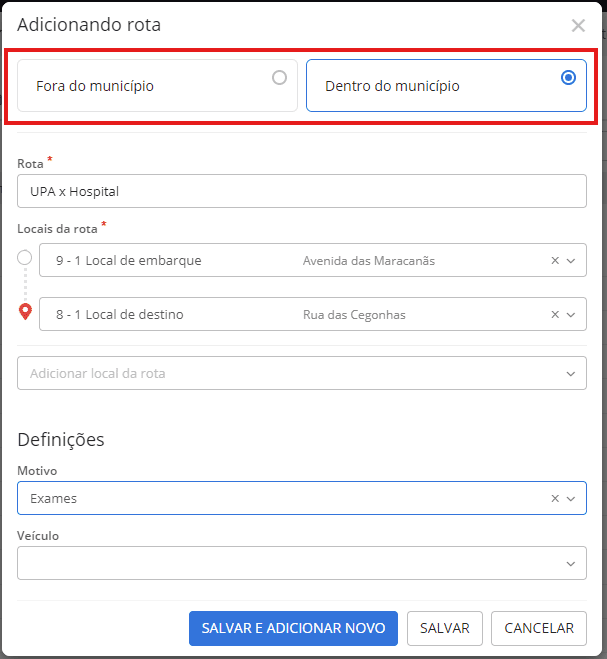The height and width of the screenshot is (659, 607).
Task: Clear the Local de embarque selection
Action: (555, 261)
